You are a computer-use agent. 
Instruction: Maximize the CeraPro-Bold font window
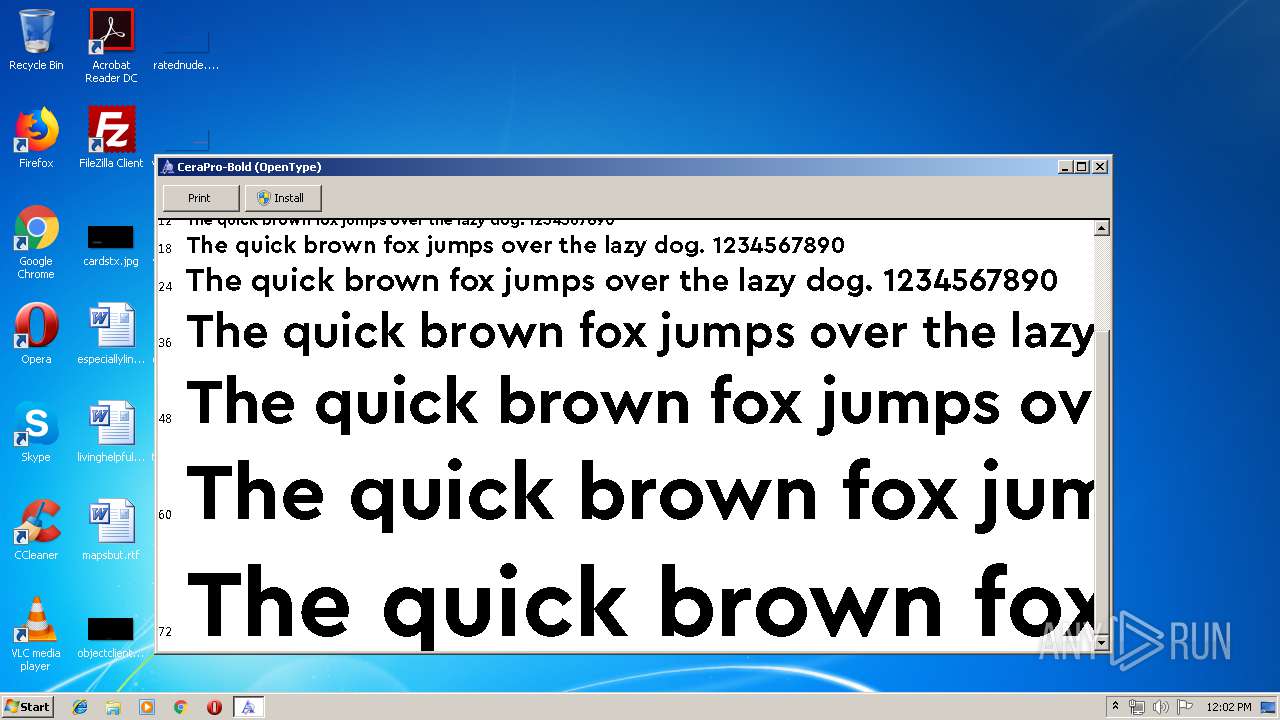(x=1081, y=167)
